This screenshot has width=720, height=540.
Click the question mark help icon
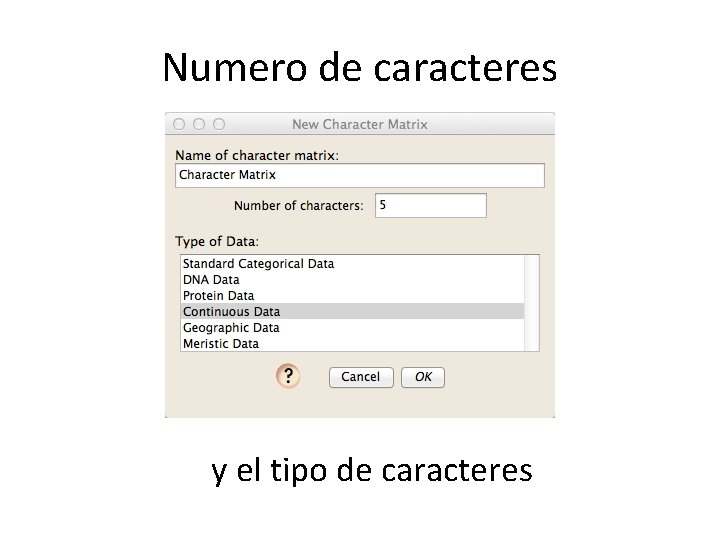[288, 376]
